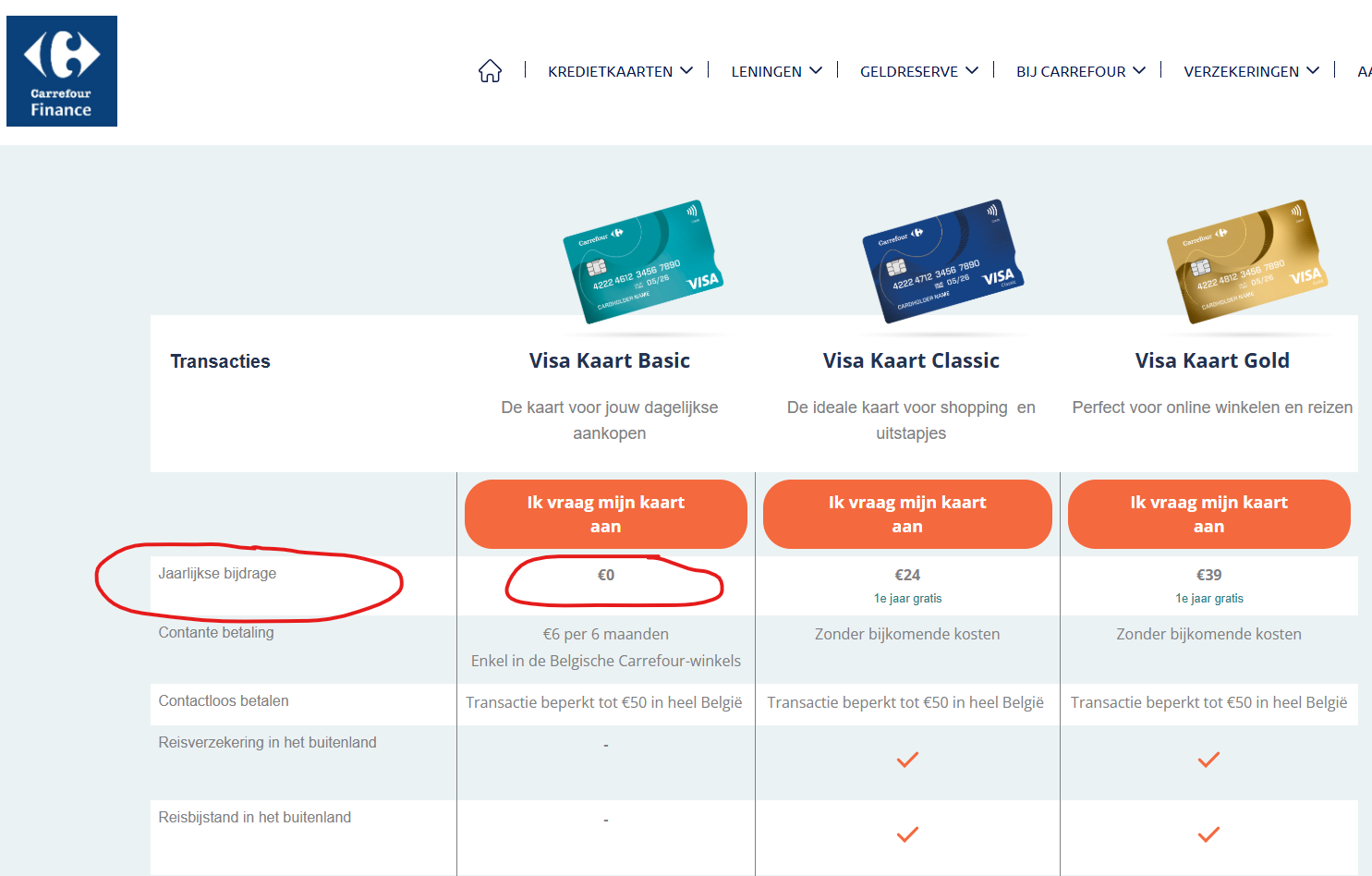Expand the Leningen dropdown chevron
Viewport: 1372px width, 876px height.
coord(816,71)
